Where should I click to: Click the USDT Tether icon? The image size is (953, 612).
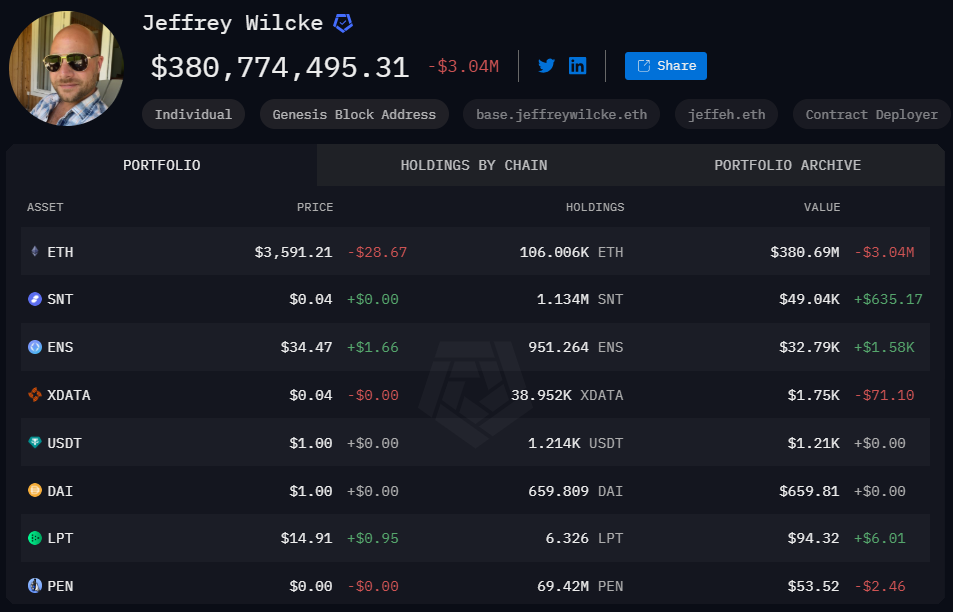[x=35, y=443]
